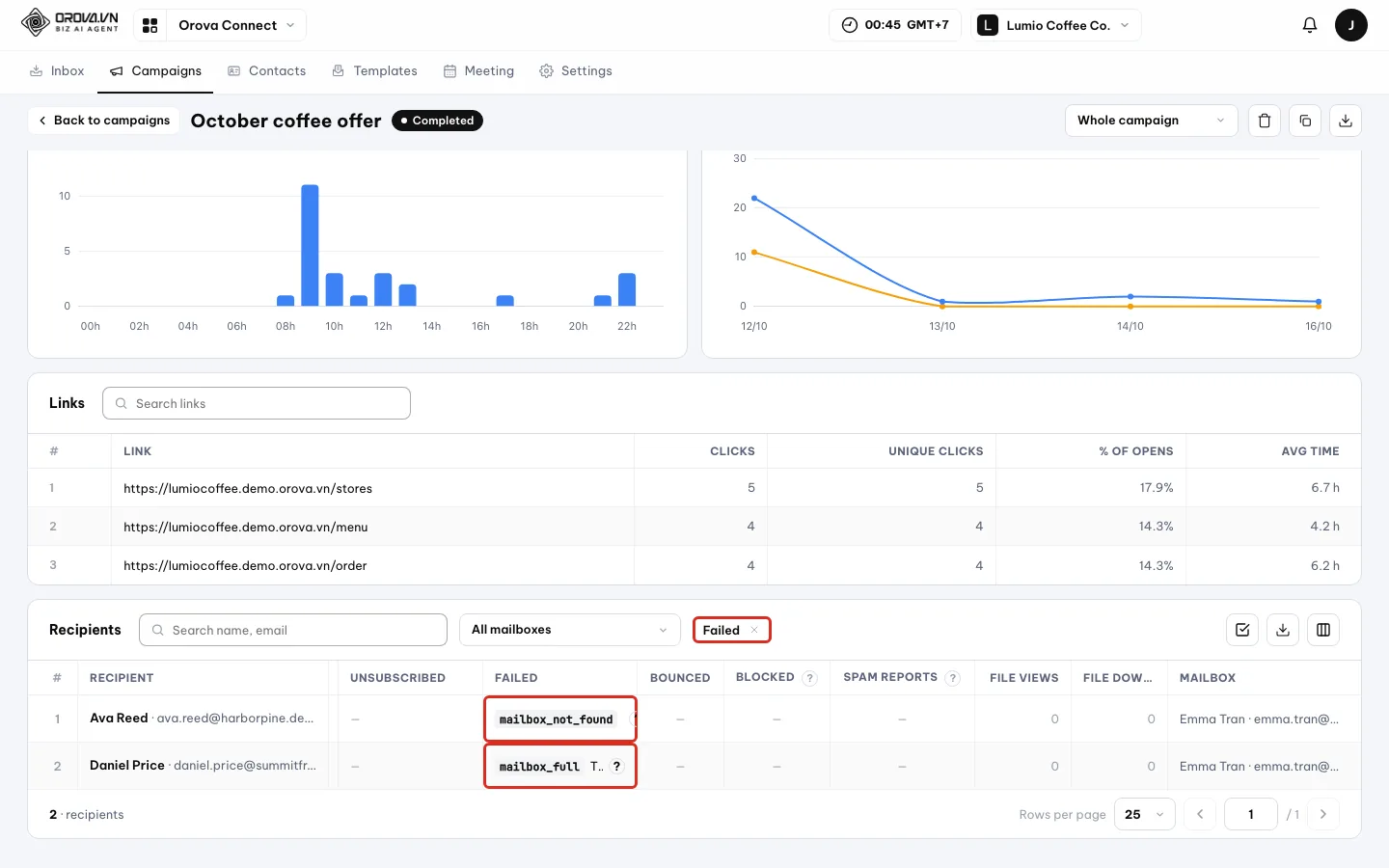Viewport: 1389px width, 868px height.
Task: Go back to campaigns
Action: [103, 121]
